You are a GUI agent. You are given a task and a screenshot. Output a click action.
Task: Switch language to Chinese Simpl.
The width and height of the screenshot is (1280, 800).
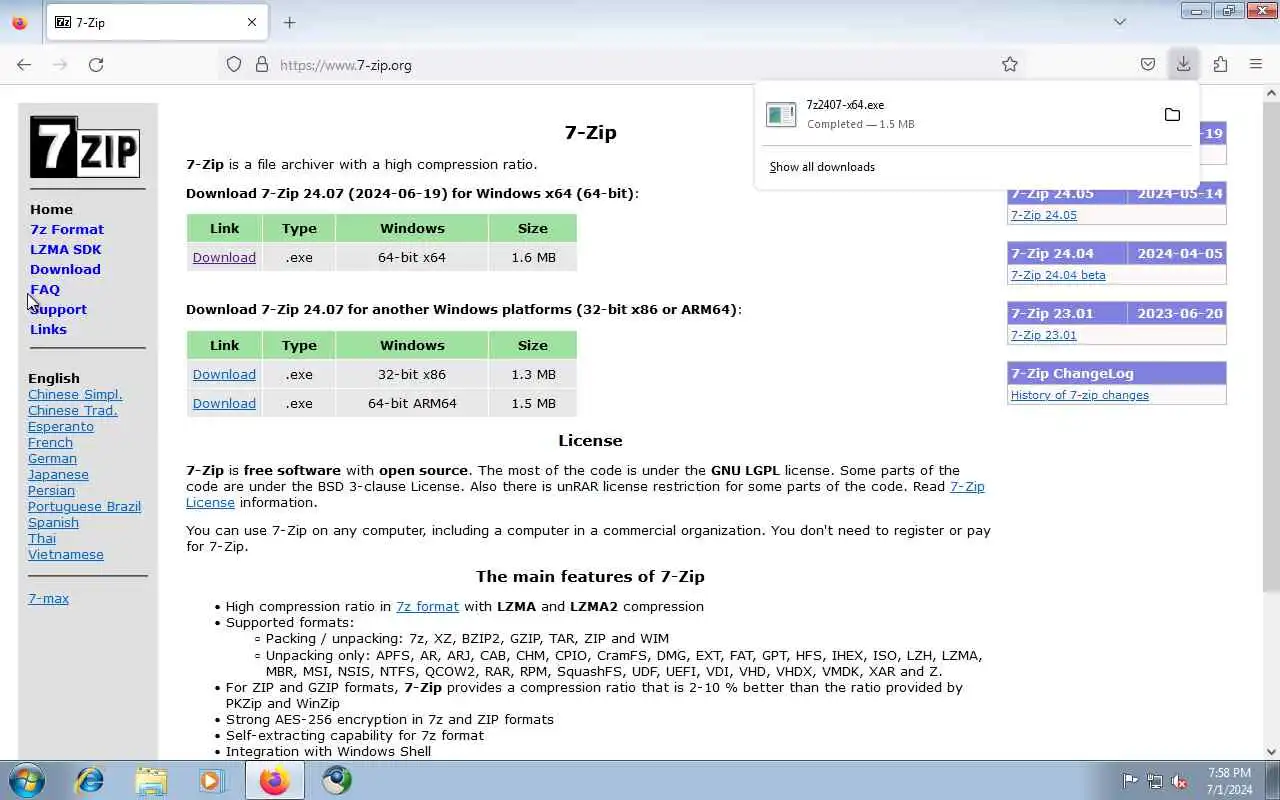click(75, 394)
